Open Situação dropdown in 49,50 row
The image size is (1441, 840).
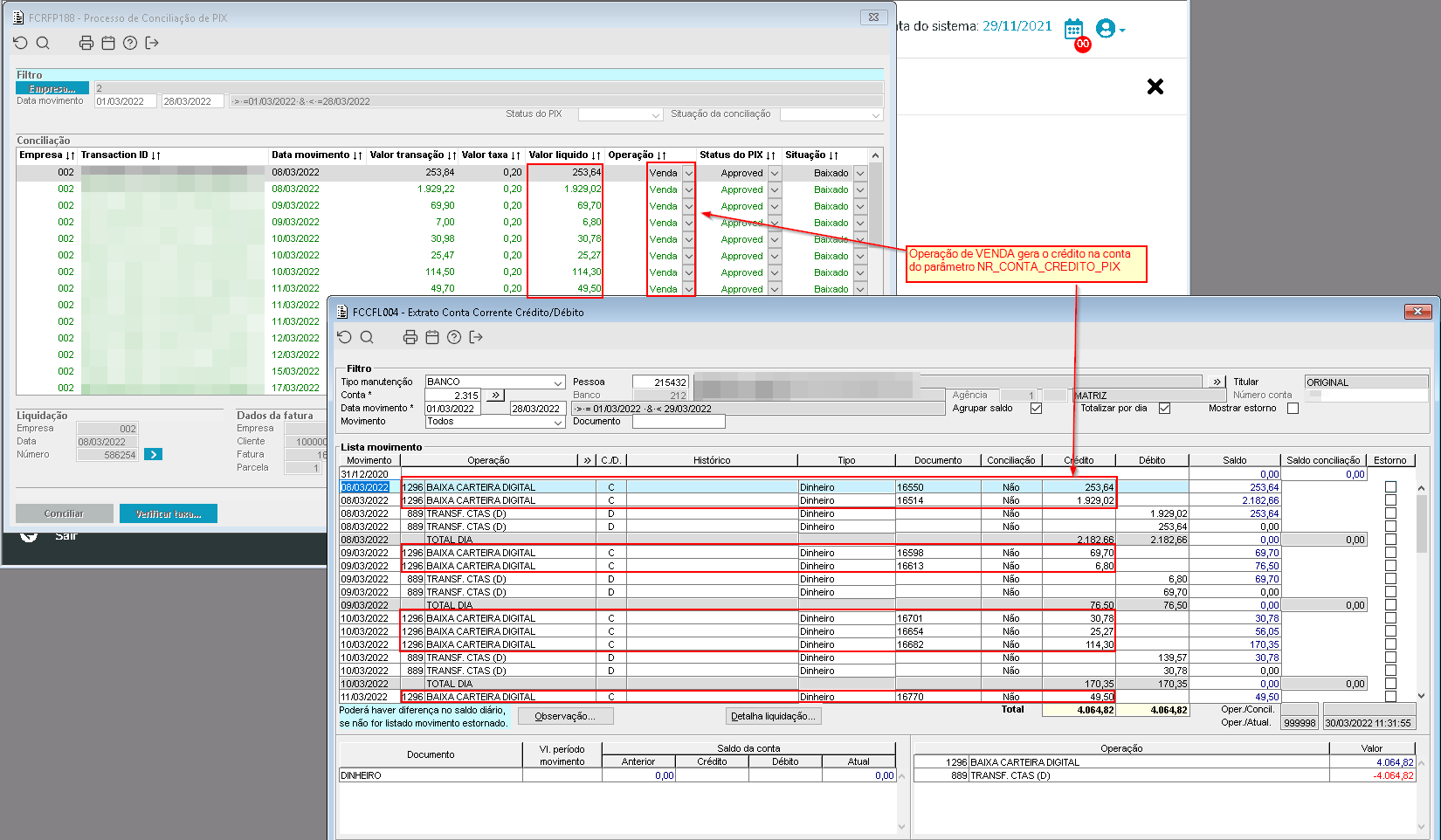click(x=859, y=289)
